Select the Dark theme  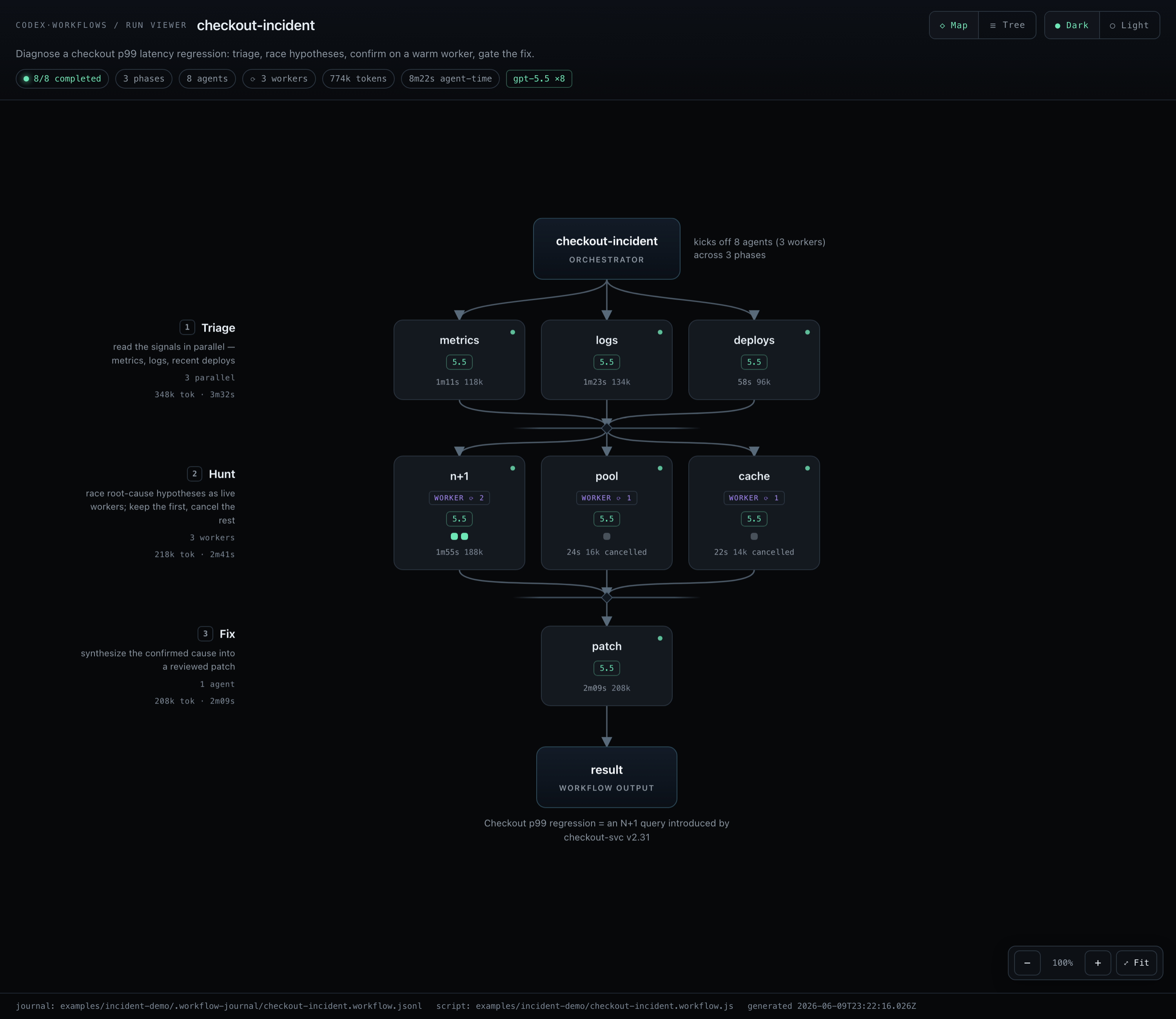pyautogui.click(x=1072, y=25)
